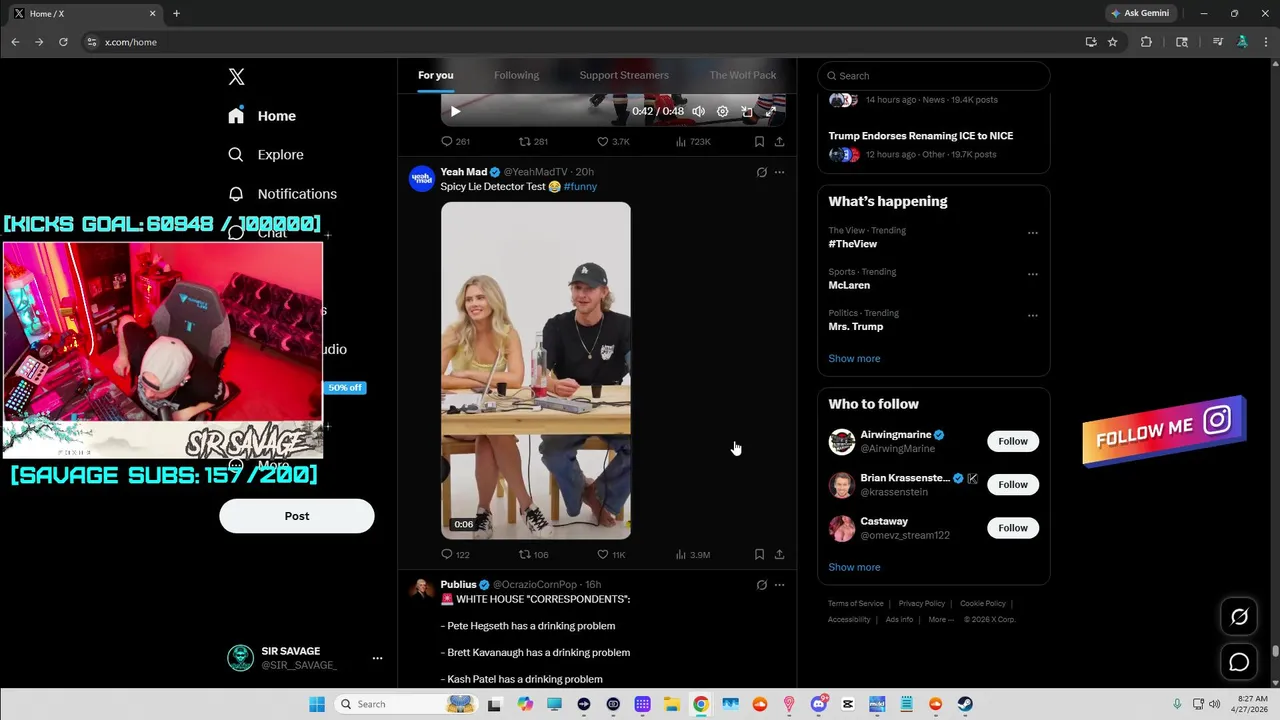Reply to the Yeah Mad post with 122 comments

pyautogui.click(x=455, y=554)
